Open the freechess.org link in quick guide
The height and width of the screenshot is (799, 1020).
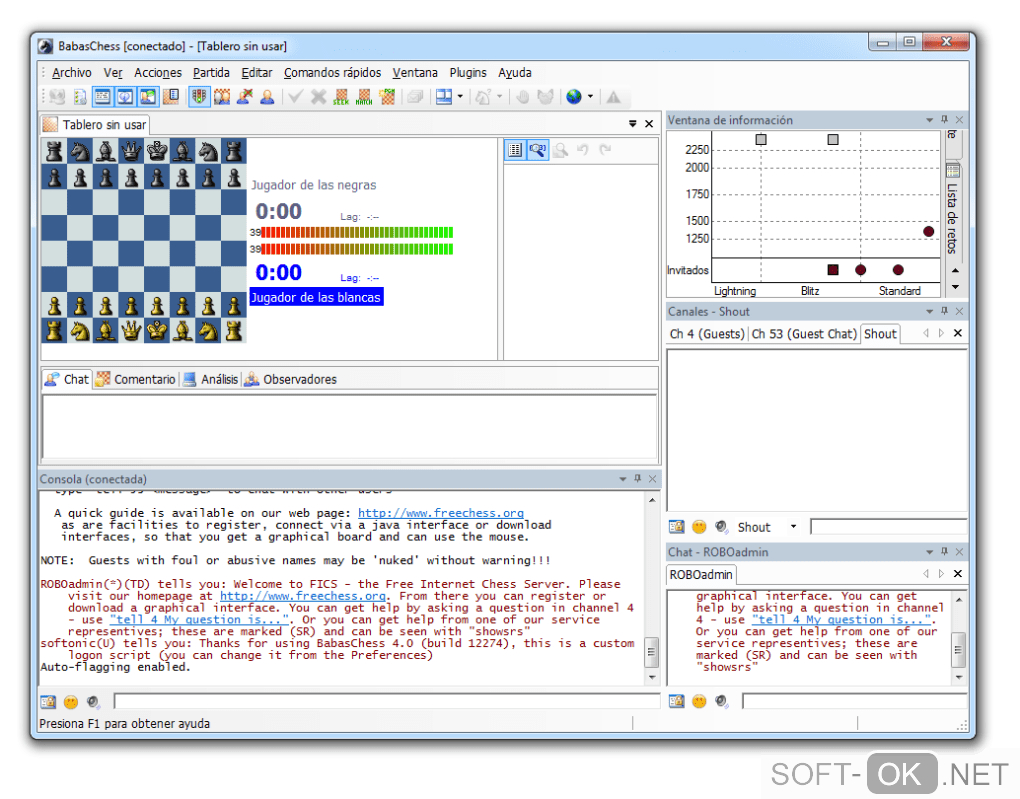pyautogui.click(x=440, y=513)
